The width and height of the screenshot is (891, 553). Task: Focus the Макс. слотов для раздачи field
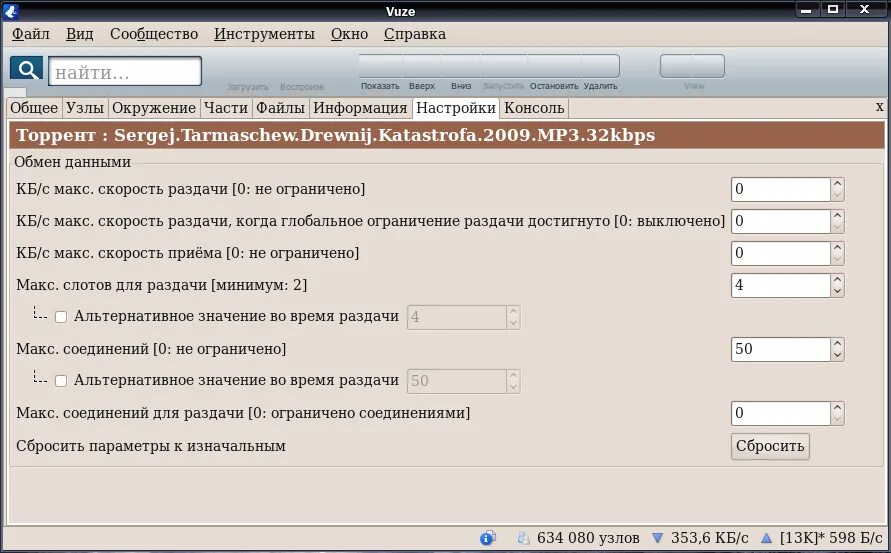click(780, 285)
